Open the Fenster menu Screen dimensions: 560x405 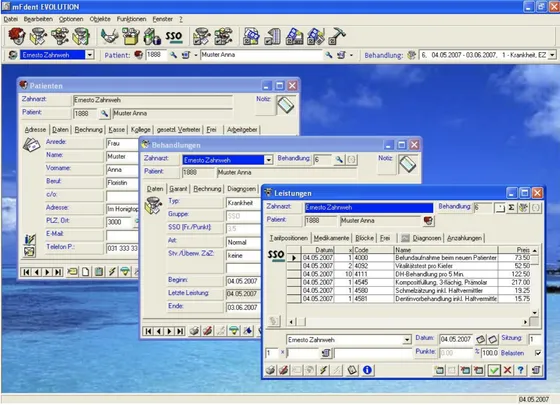[162, 19]
